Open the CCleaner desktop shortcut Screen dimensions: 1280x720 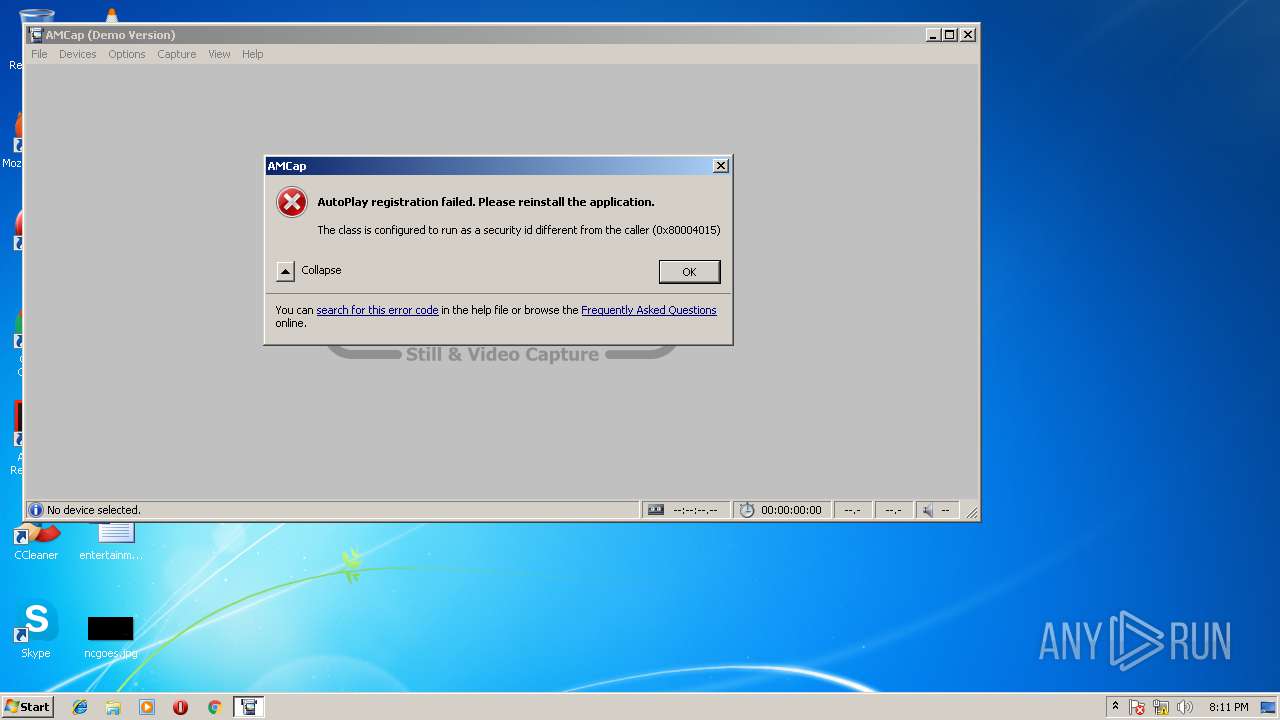[x=36, y=541]
